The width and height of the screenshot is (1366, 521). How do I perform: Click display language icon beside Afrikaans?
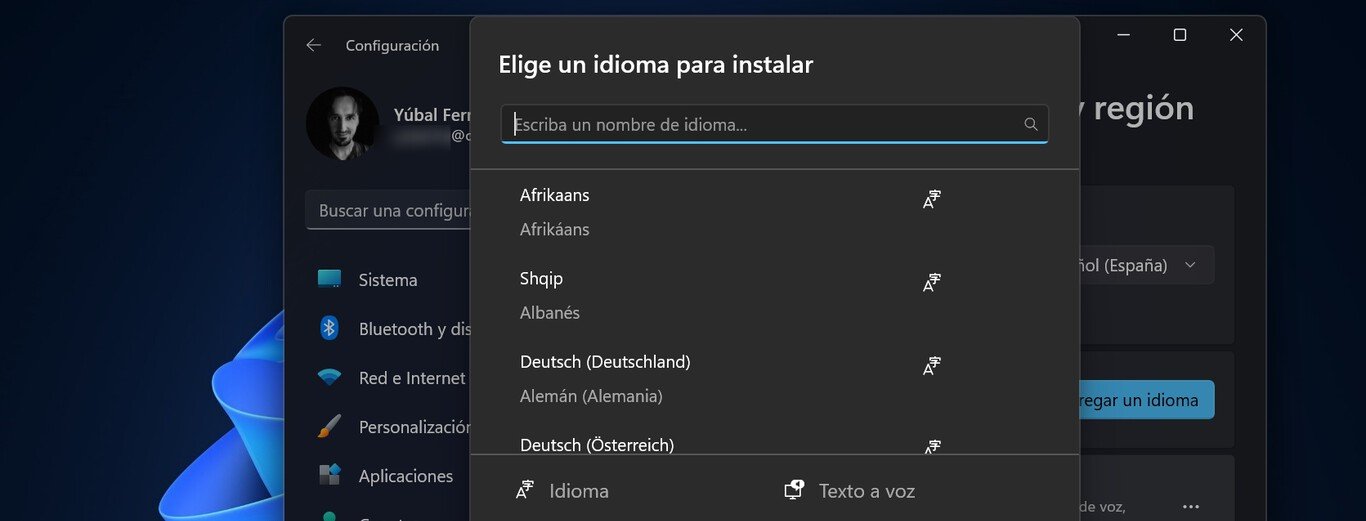pos(932,199)
